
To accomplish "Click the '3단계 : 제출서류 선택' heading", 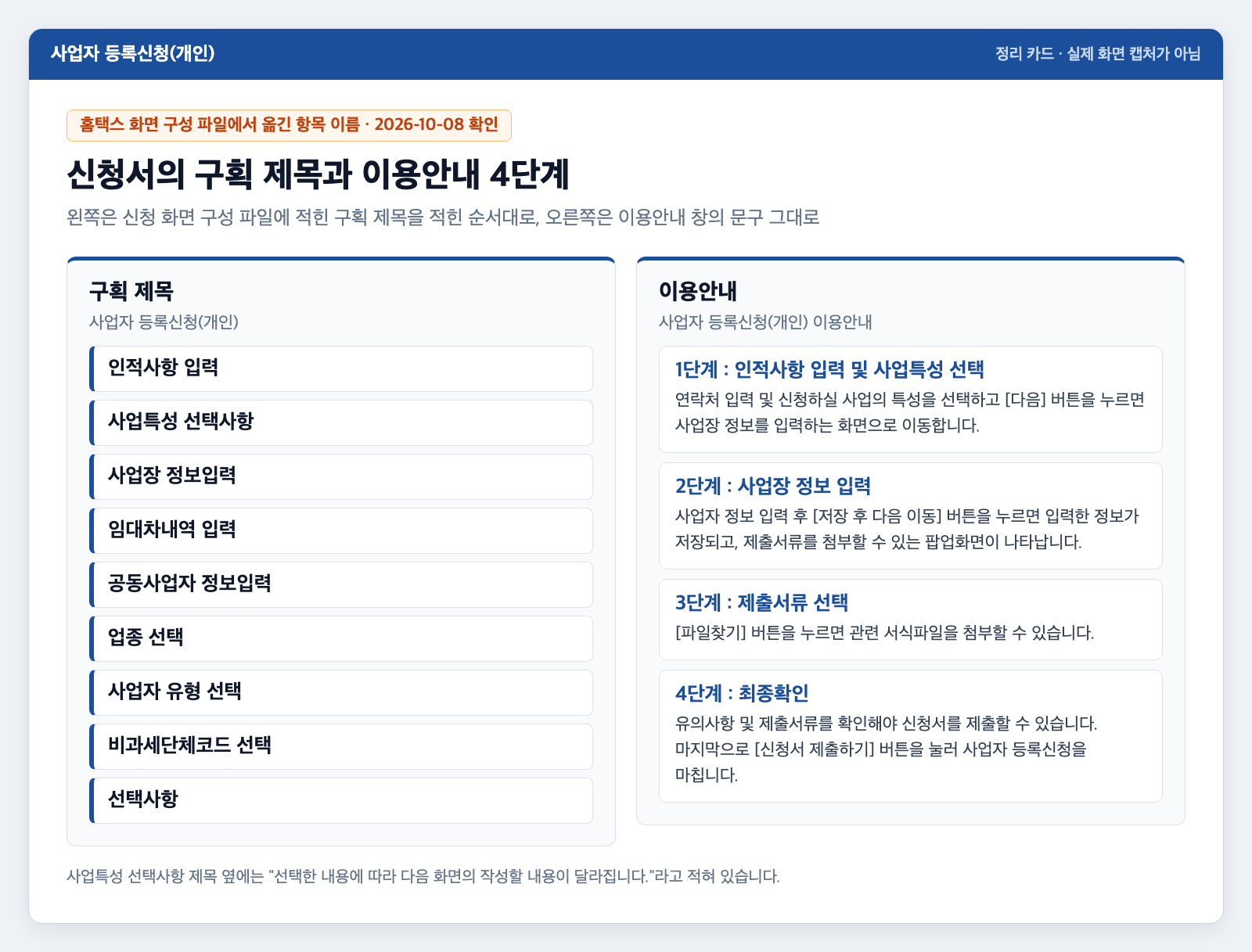I will [761, 602].
